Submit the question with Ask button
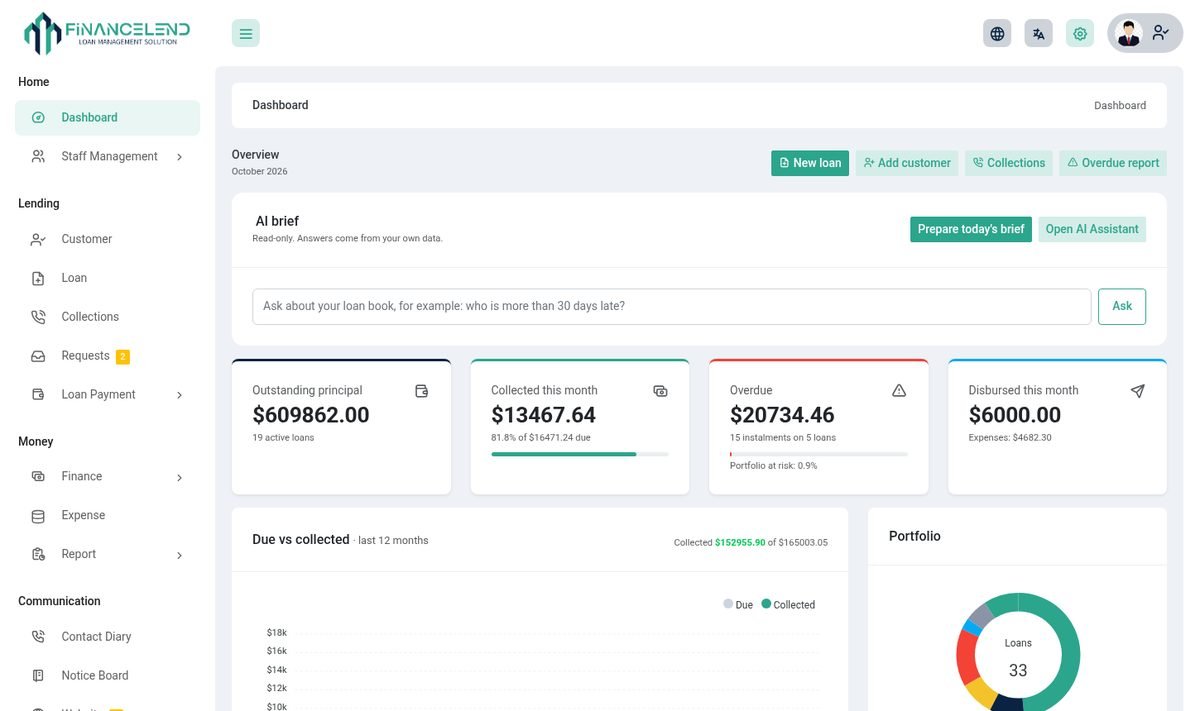The height and width of the screenshot is (711, 1200). (x=1122, y=306)
